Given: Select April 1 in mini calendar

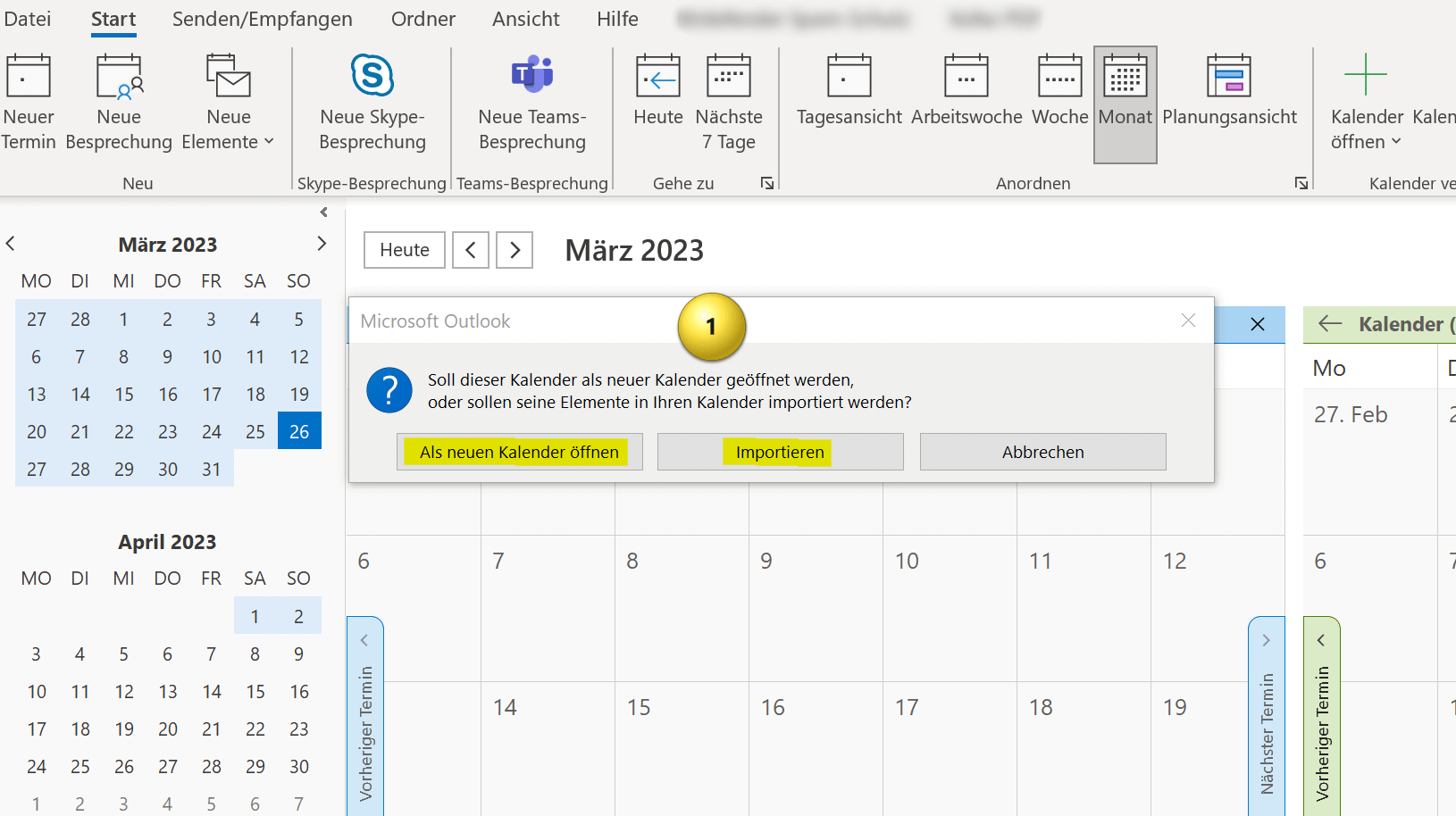Looking at the screenshot, I should pyautogui.click(x=255, y=616).
